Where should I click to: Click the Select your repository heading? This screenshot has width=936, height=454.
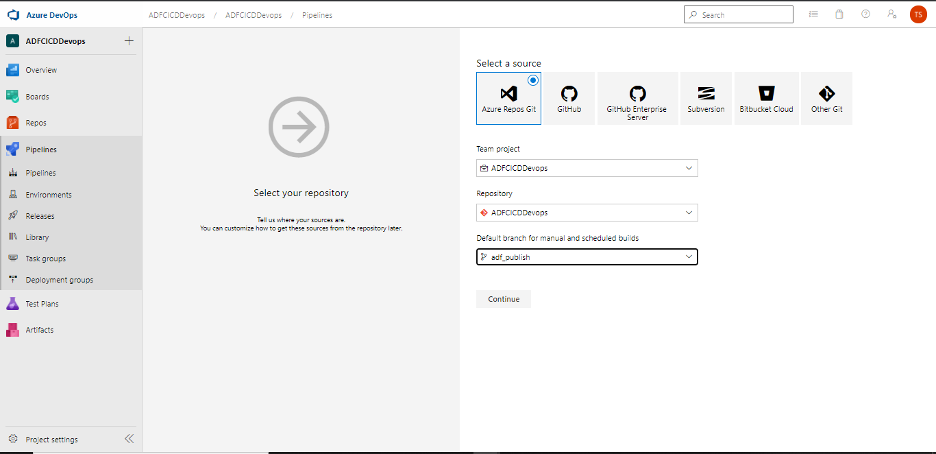pyautogui.click(x=301, y=193)
